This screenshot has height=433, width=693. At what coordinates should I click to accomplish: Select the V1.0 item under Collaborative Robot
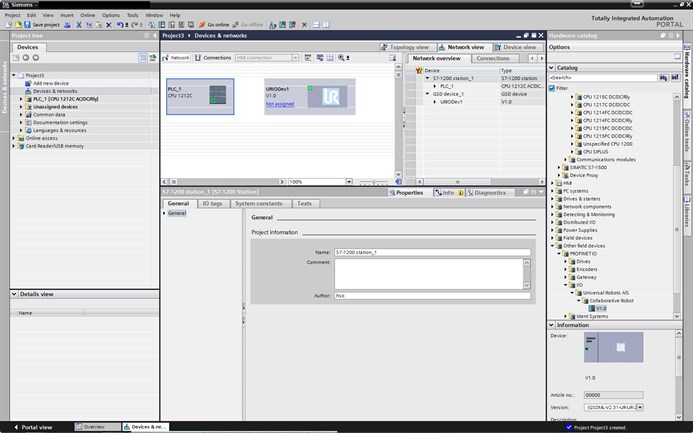pos(601,308)
